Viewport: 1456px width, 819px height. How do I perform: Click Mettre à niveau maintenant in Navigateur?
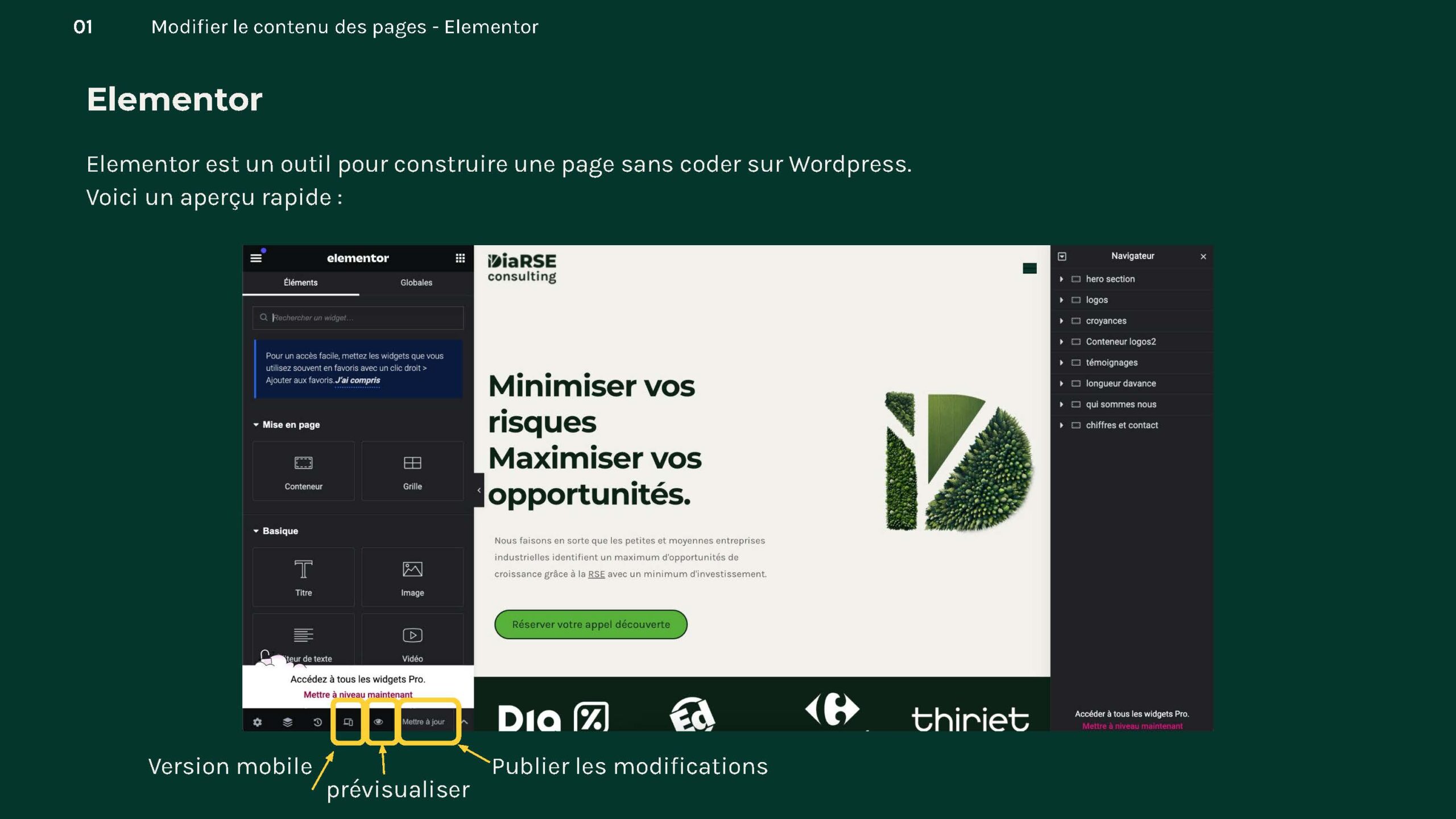point(1132,726)
